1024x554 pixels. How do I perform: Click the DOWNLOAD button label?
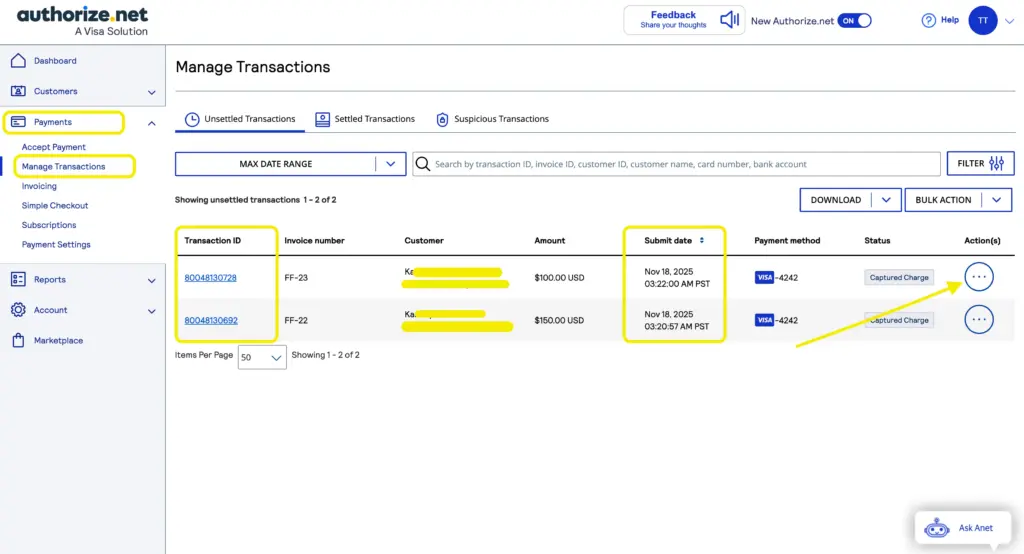(x=836, y=200)
